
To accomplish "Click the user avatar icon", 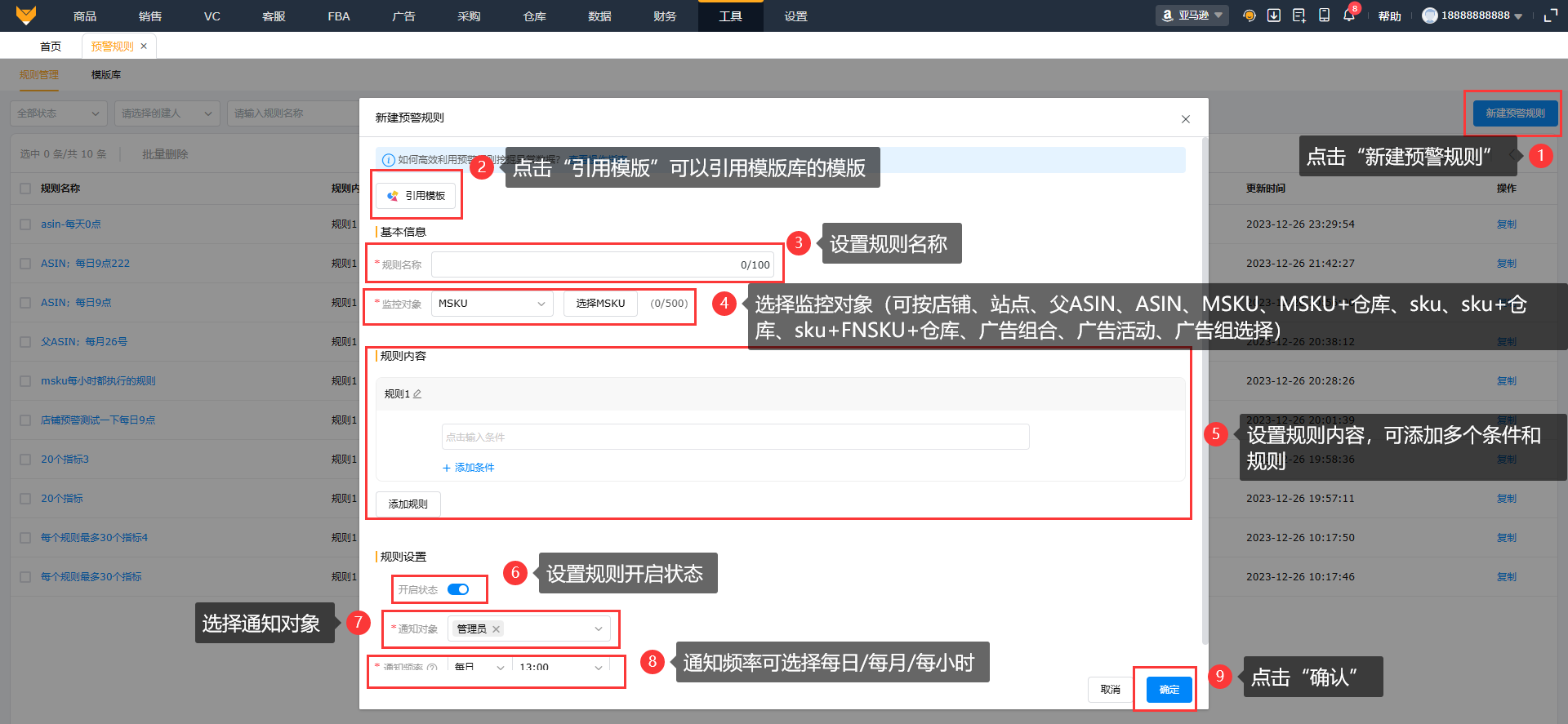I will coord(1429,16).
